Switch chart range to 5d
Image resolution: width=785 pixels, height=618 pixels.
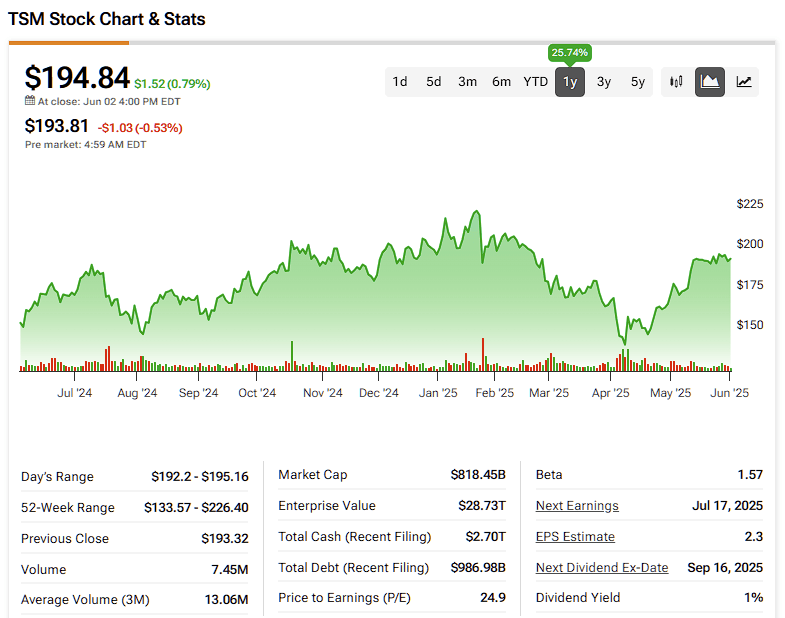[x=434, y=82]
